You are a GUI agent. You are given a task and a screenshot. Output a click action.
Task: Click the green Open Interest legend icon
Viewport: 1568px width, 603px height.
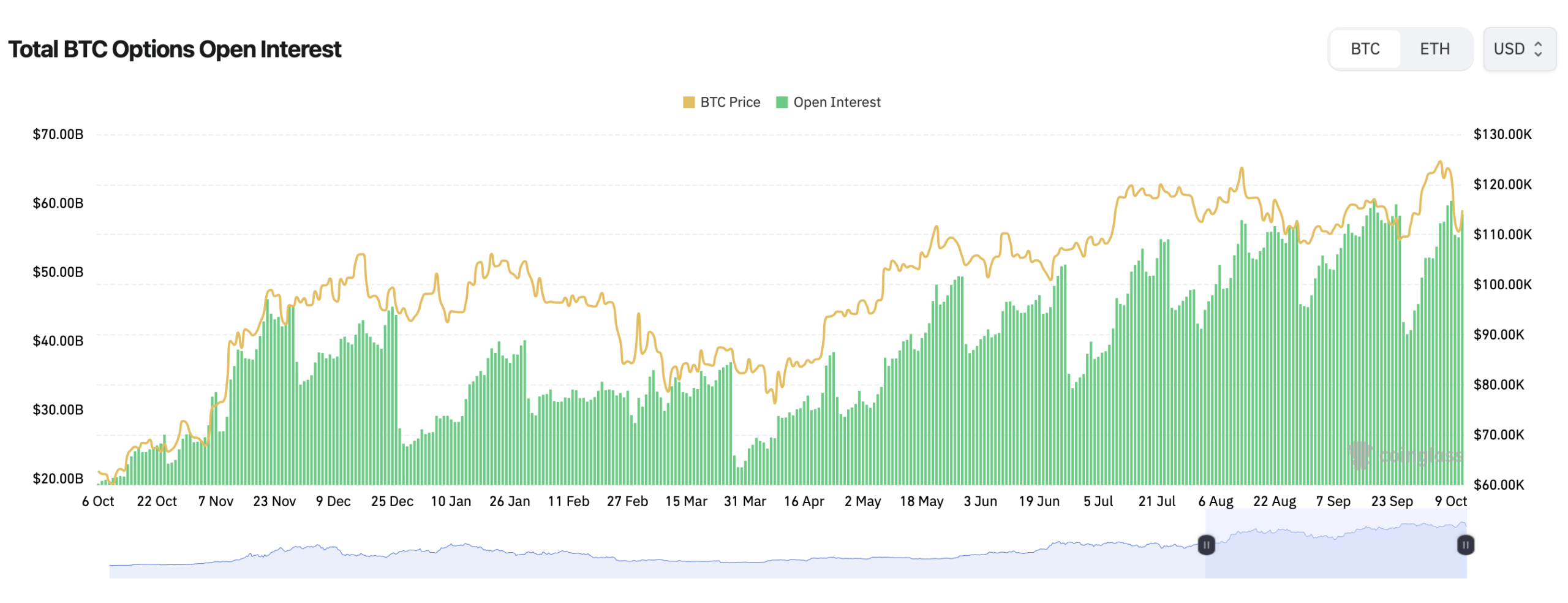782,102
